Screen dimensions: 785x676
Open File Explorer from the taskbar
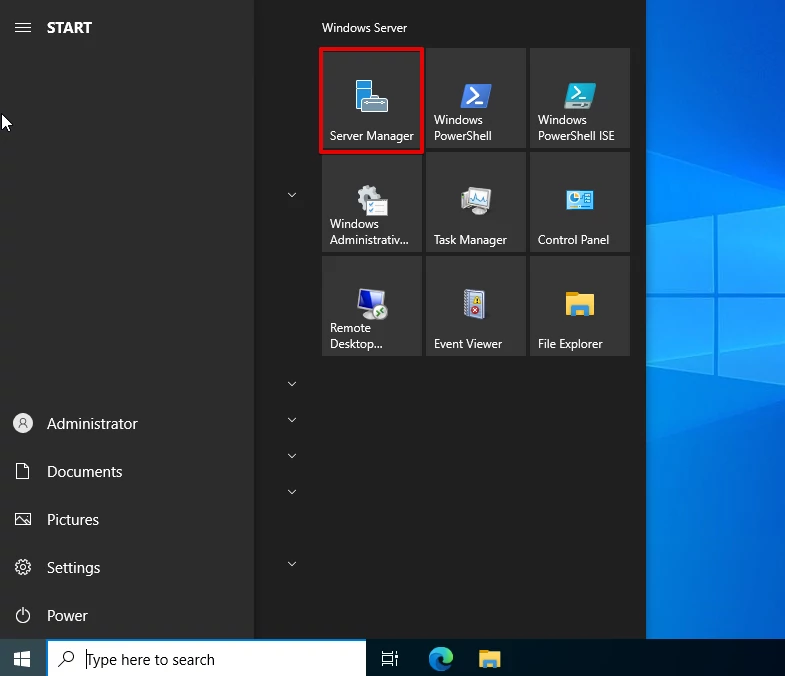pos(490,658)
